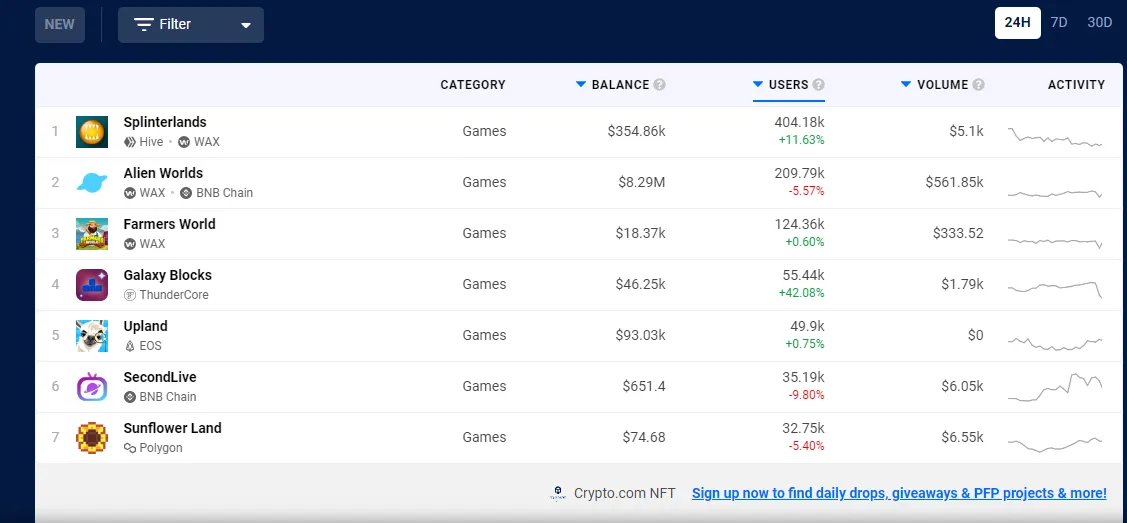Open the Alien Worlds name link
This screenshot has height=523, width=1127.
[x=163, y=173]
